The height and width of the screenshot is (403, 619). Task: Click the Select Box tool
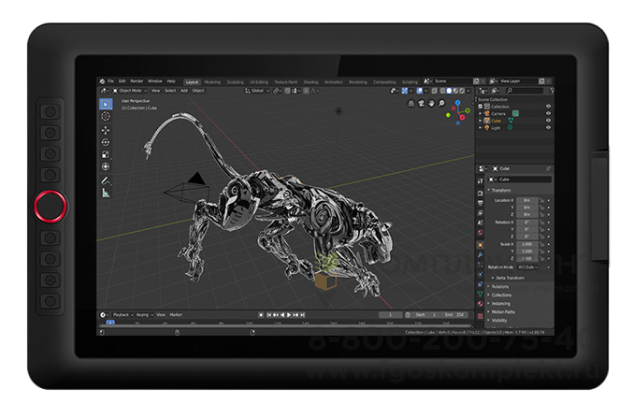[106, 103]
